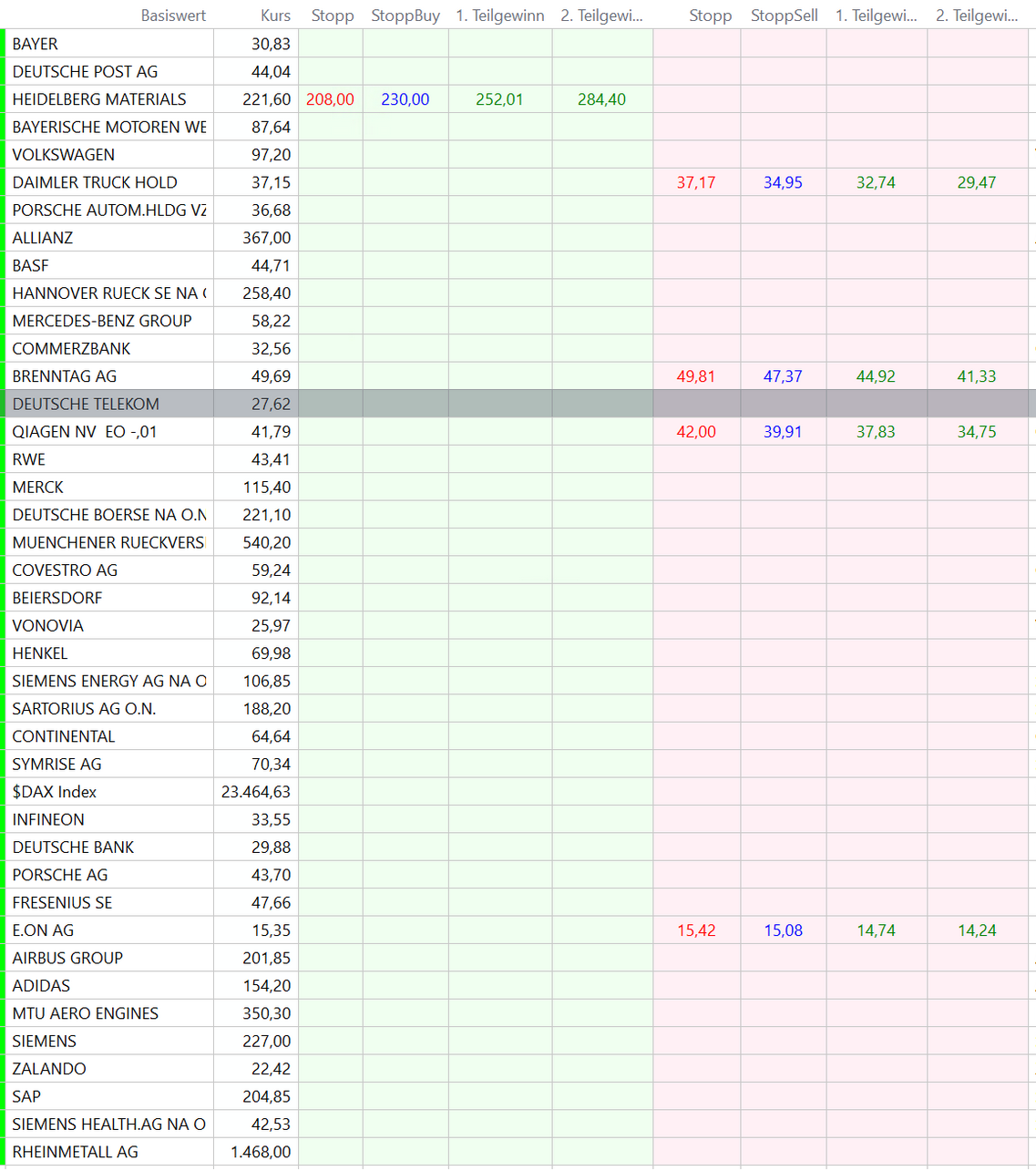Click the Kurs column header
Screen dimensions: 1036x1171
click(275, 15)
